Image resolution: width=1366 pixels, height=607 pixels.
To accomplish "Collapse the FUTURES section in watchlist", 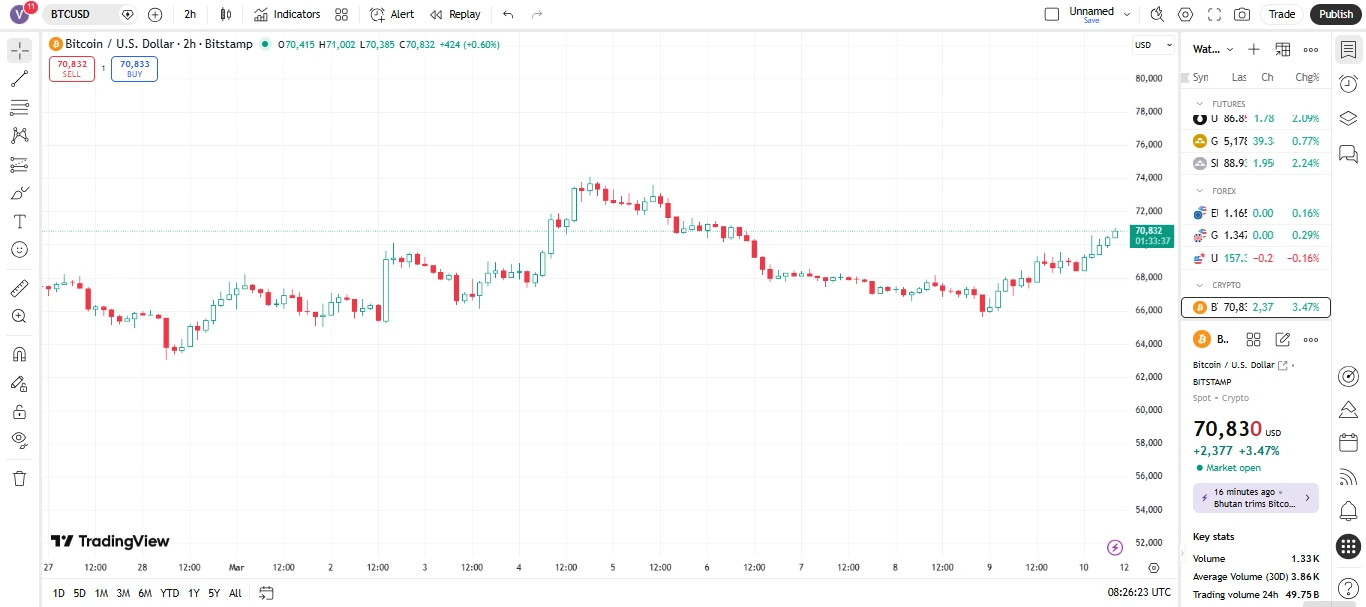I will (x=1198, y=104).
